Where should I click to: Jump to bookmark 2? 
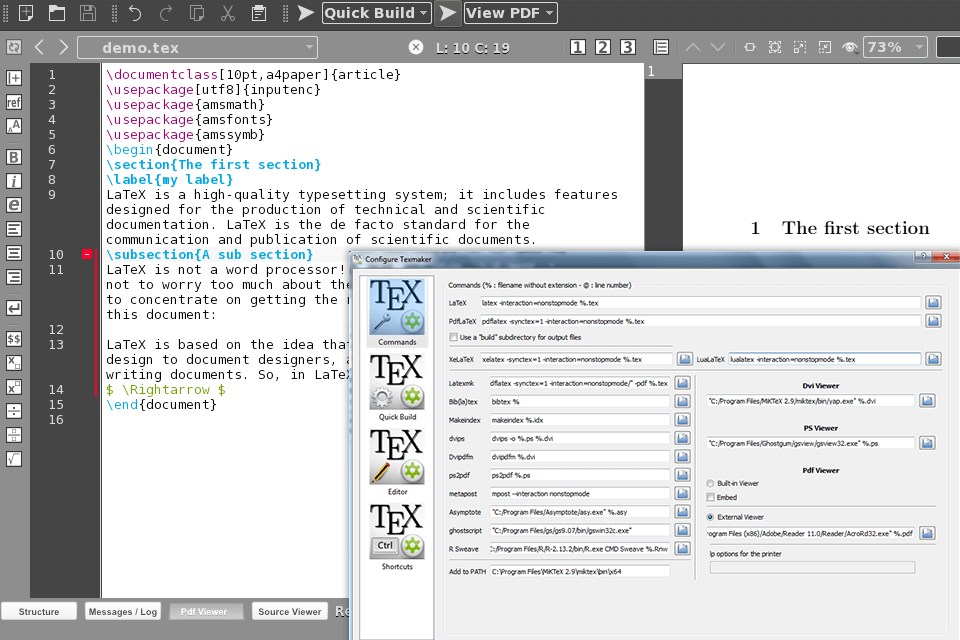pyautogui.click(x=602, y=47)
